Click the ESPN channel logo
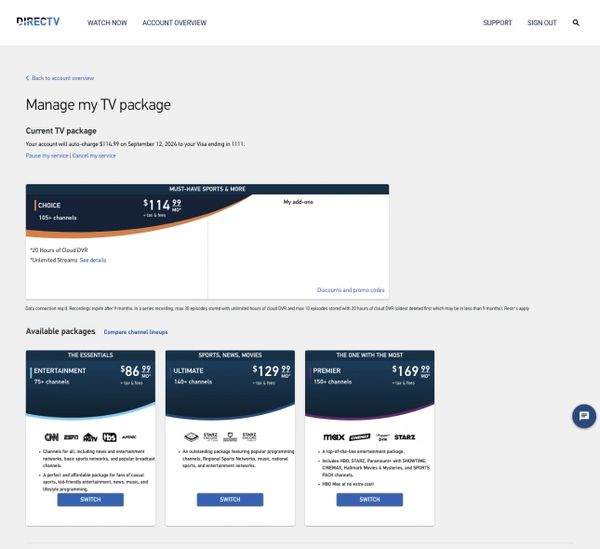The image size is (600, 549). [71, 437]
